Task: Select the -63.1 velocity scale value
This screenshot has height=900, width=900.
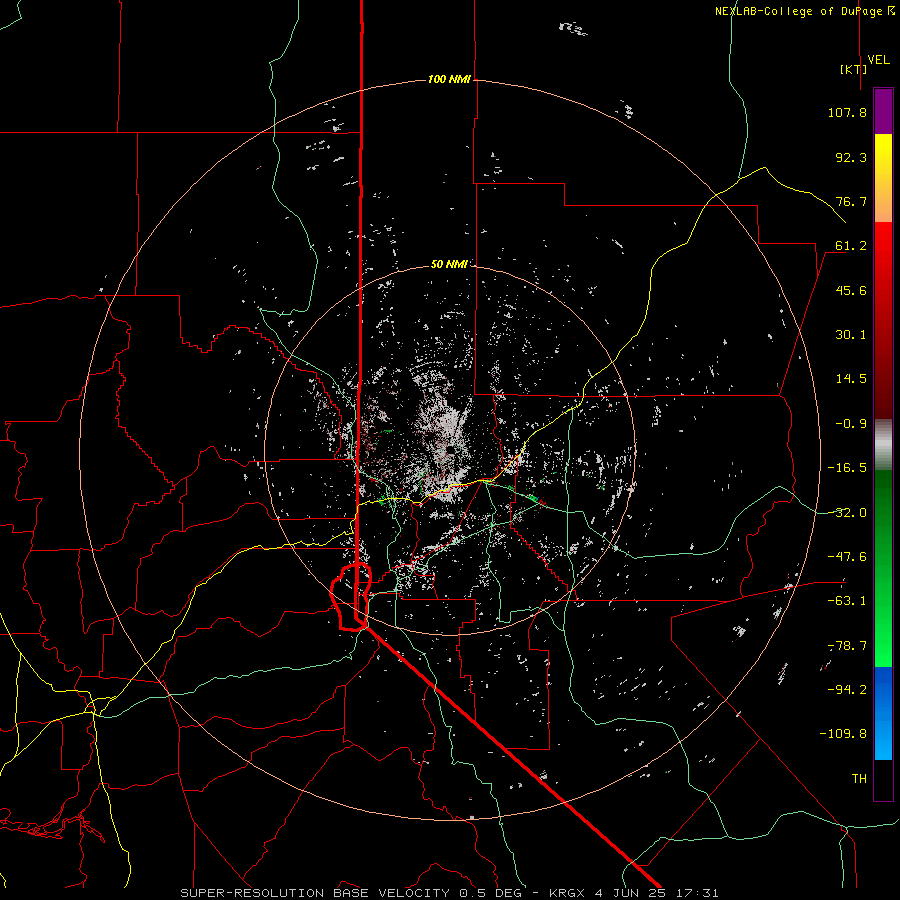Action: click(x=847, y=601)
